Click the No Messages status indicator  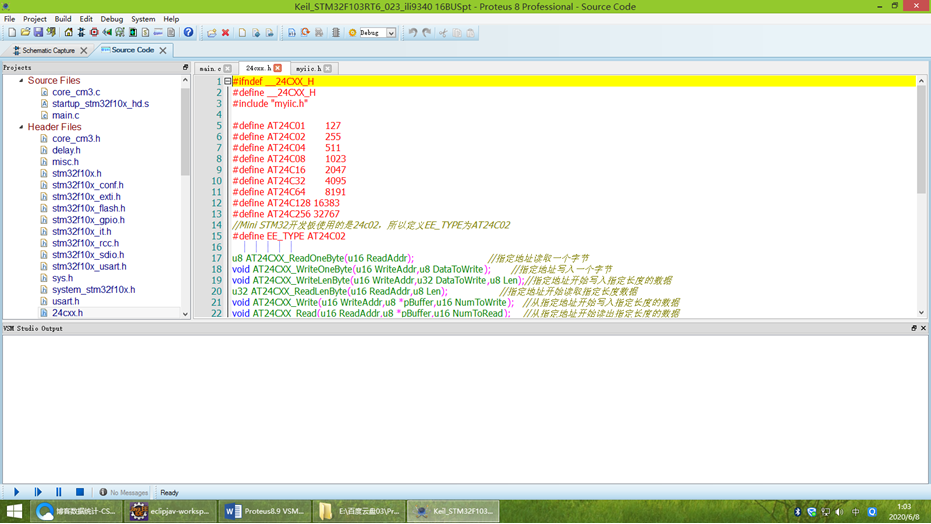click(124, 493)
